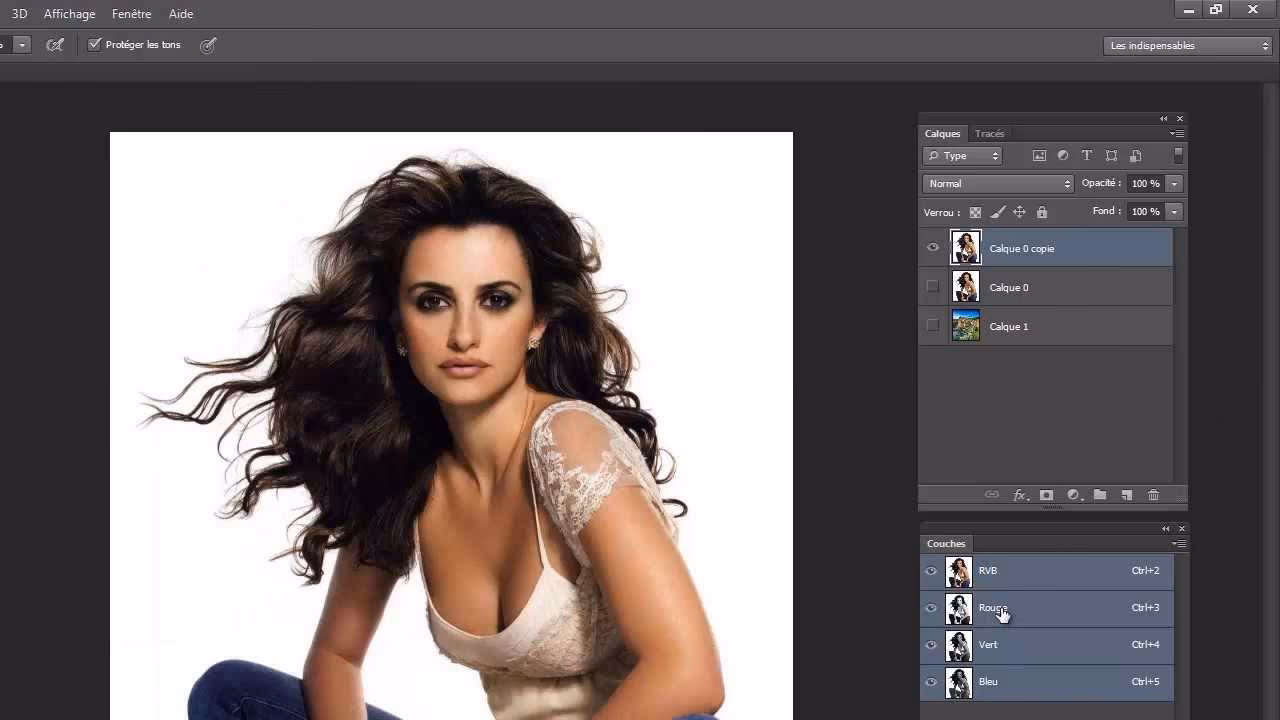Open the Opacité percentage dropdown
The width and height of the screenshot is (1280, 720).
[x=1172, y=183]
